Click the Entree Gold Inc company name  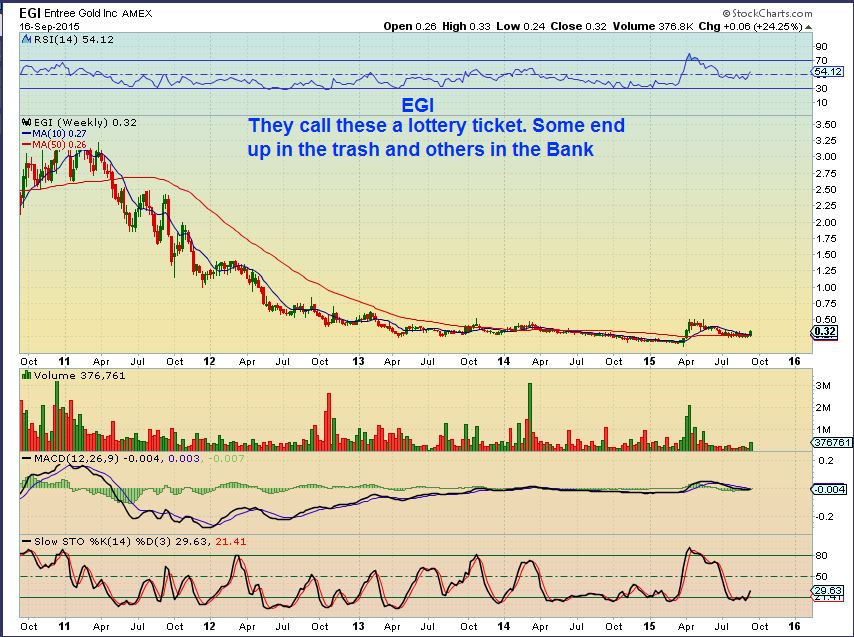click(80, 13)
